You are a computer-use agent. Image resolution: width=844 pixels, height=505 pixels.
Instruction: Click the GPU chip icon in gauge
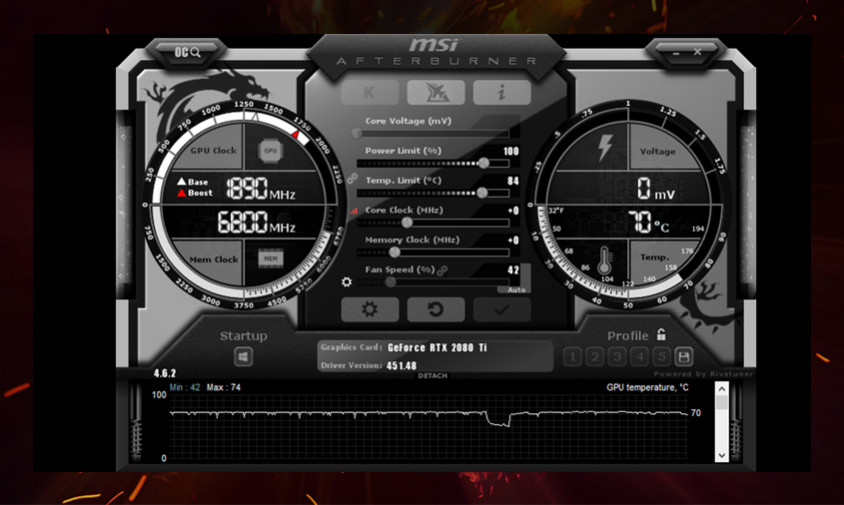point(270,151)
